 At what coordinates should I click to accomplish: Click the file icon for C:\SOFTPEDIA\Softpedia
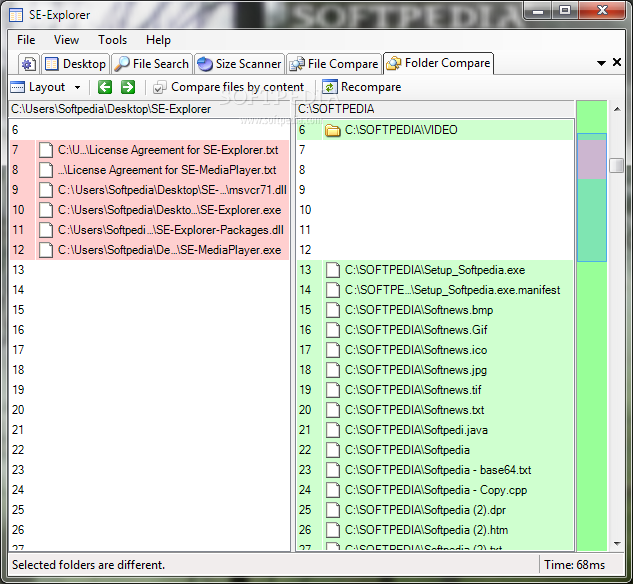[333, 450]
